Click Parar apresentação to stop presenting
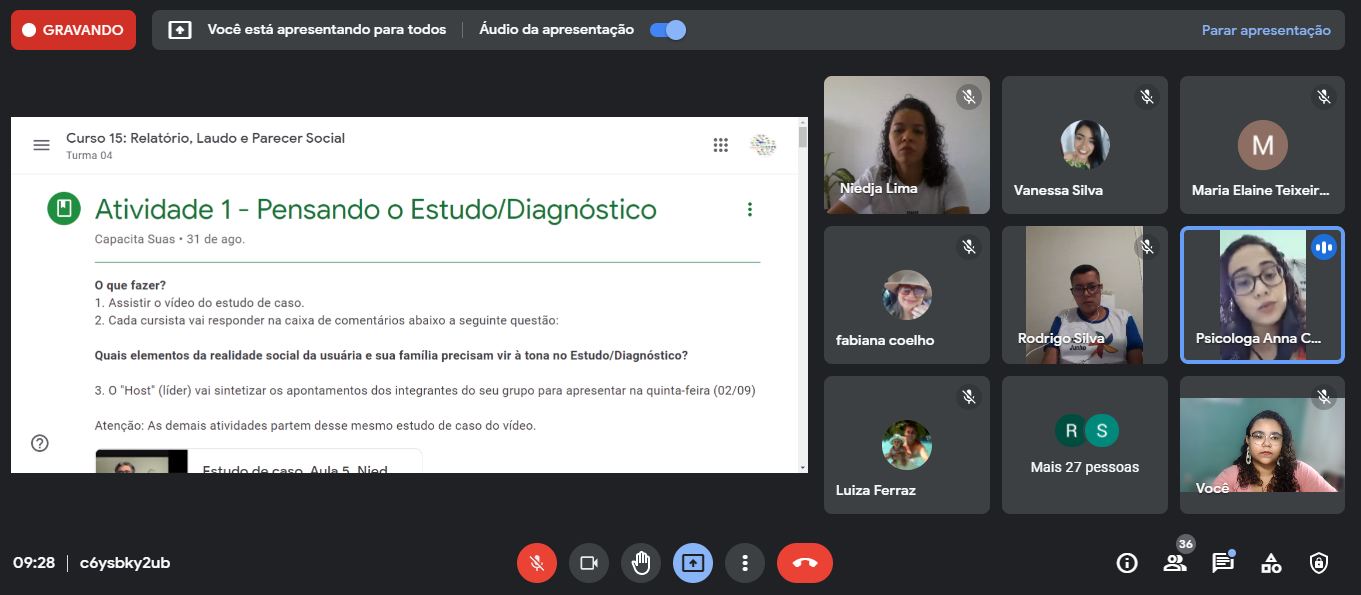The height and width of the screenshot is (595, 1361). click(1266, 30)
